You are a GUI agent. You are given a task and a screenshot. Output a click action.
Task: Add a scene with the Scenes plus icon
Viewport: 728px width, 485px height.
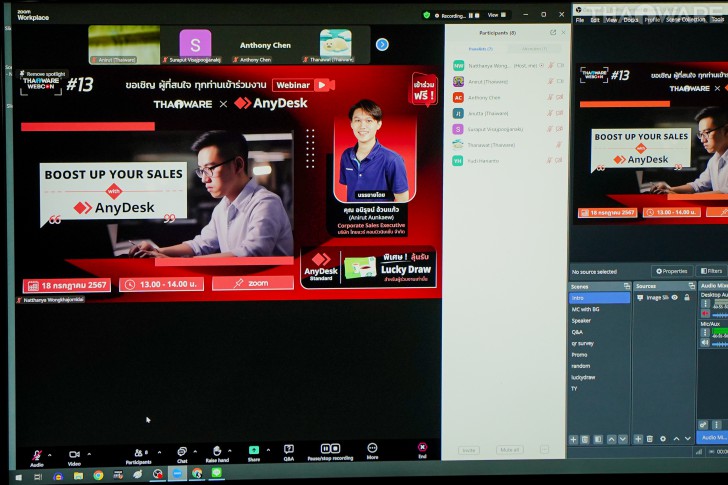click(573, 440)
